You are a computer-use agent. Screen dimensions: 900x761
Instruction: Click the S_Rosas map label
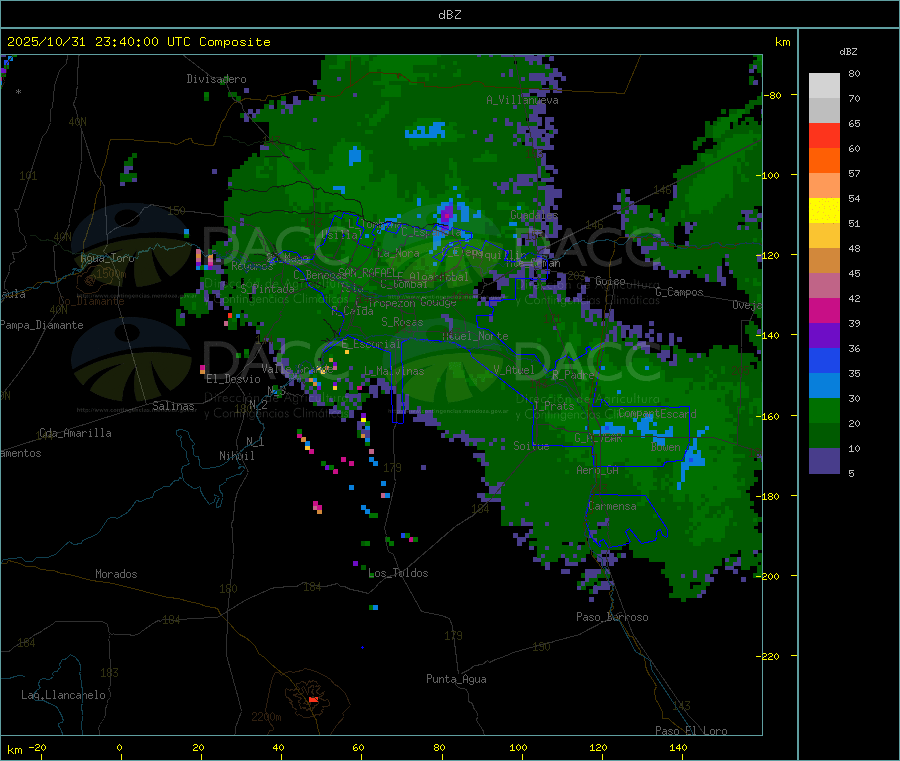coord(402,322)
